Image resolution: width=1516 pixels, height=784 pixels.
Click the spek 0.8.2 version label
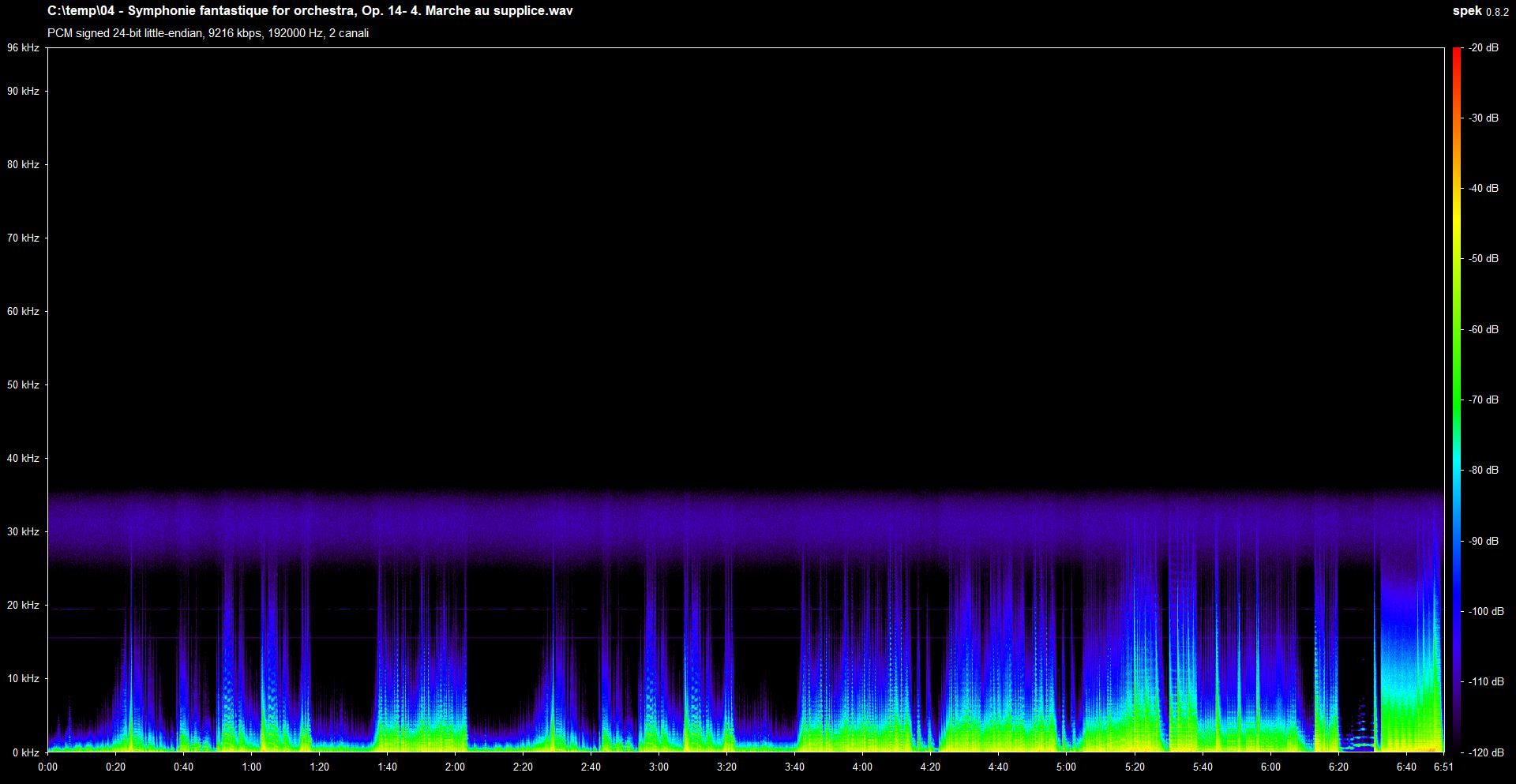[x=1480, y=11]
